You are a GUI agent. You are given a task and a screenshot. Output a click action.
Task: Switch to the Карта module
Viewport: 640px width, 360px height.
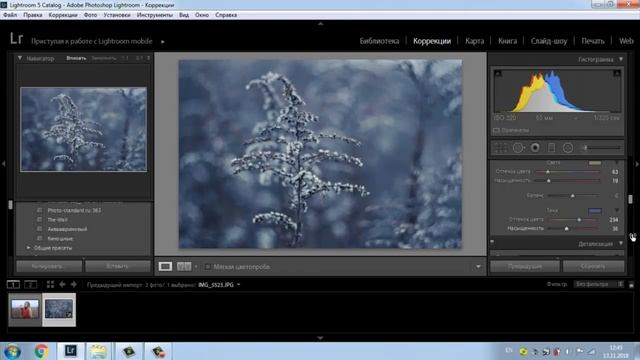[474, 41]
